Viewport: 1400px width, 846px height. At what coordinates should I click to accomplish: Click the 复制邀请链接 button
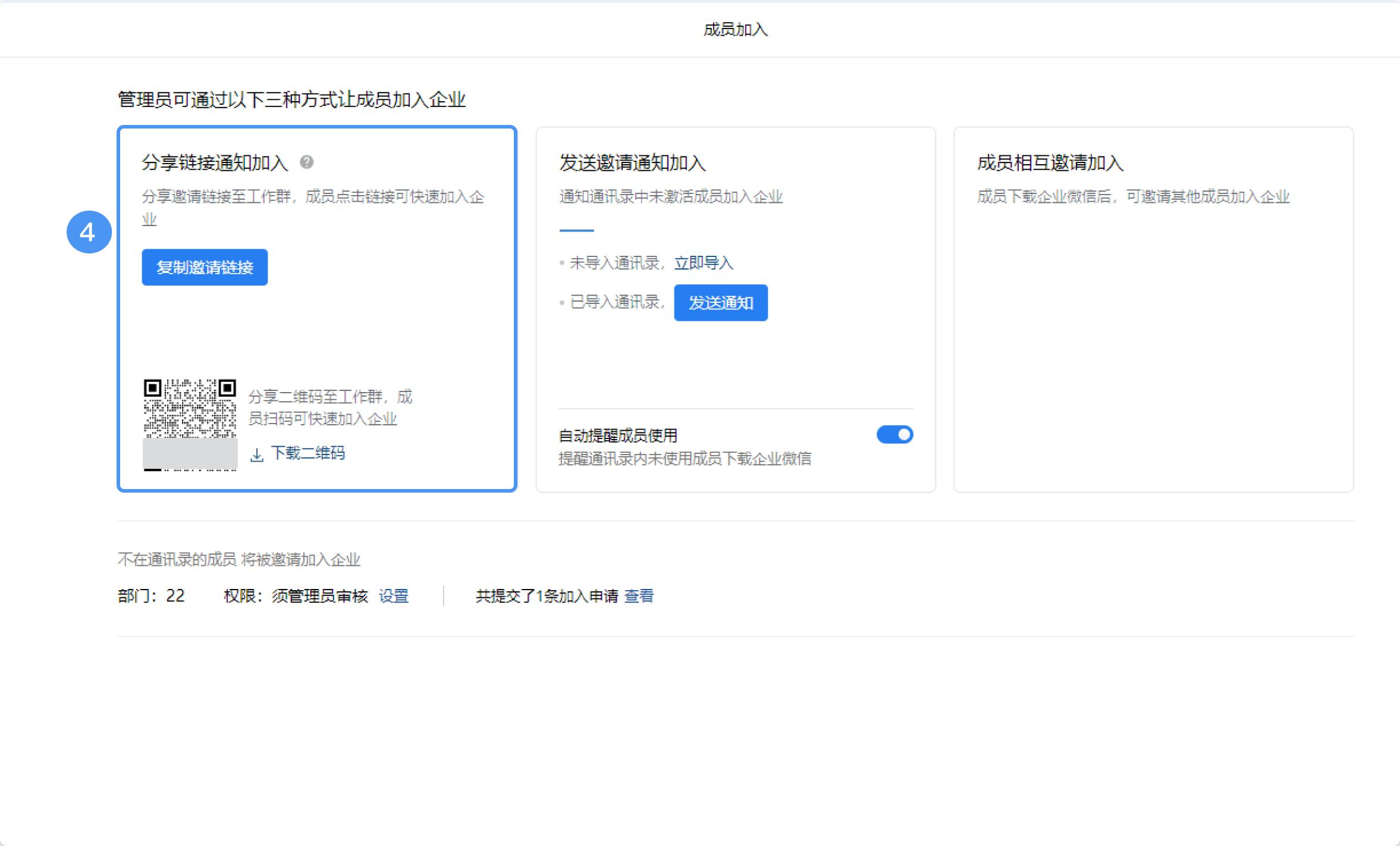coord(205,267)
